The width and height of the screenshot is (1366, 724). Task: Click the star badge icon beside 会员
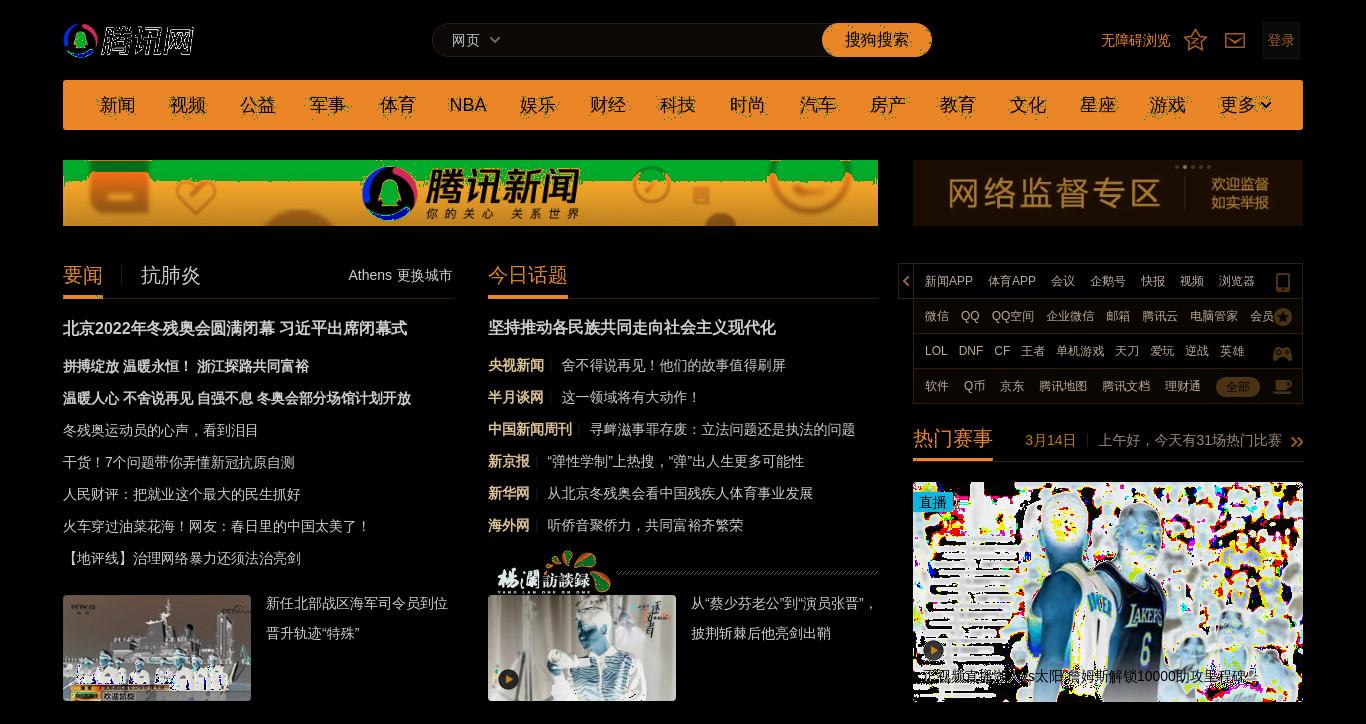point(1283,317)
